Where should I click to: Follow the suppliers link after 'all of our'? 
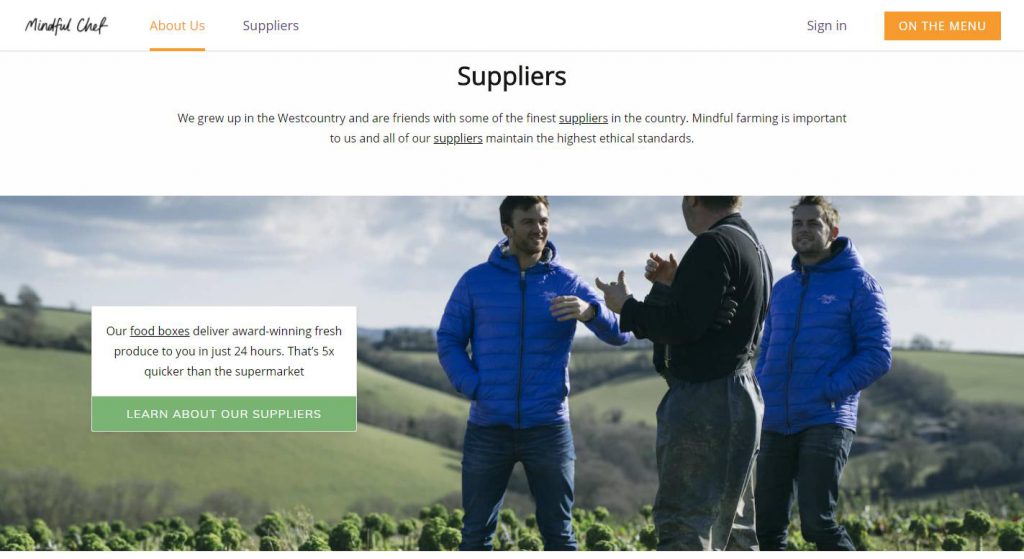[458, 138]
